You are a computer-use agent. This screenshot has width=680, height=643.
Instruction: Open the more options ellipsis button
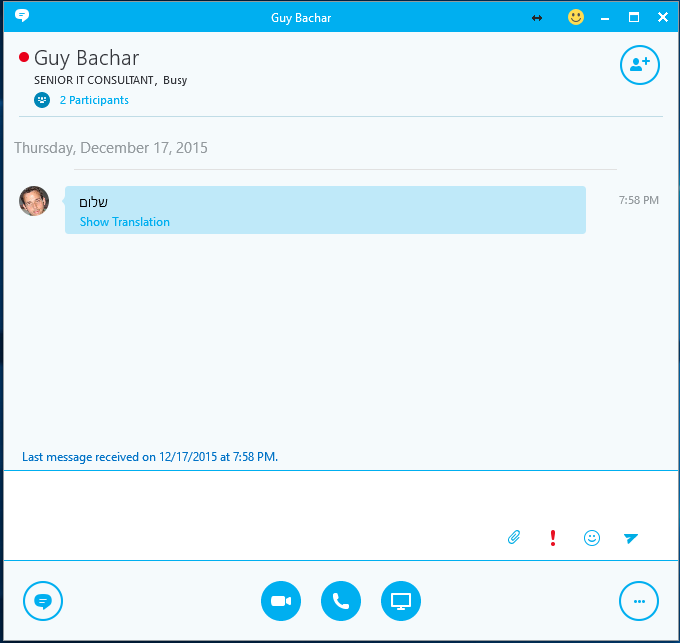pos(639,601)
